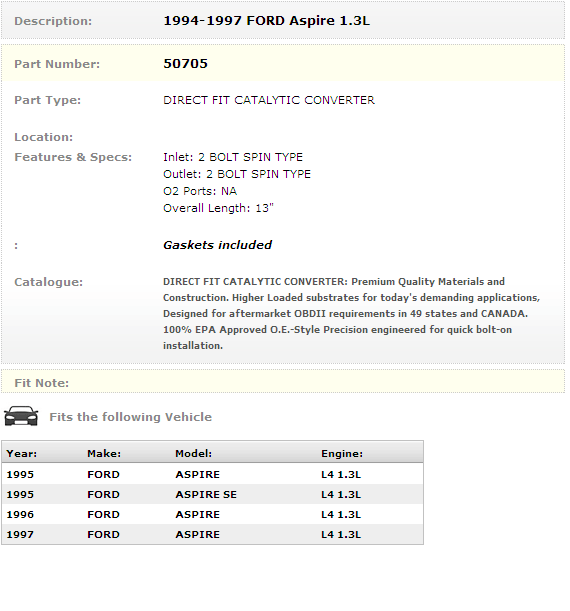Viewport: 570px width, 611px height.
Task: Click the car icon beside Fits the following Vehicle
Action: [x=21, y=416]
